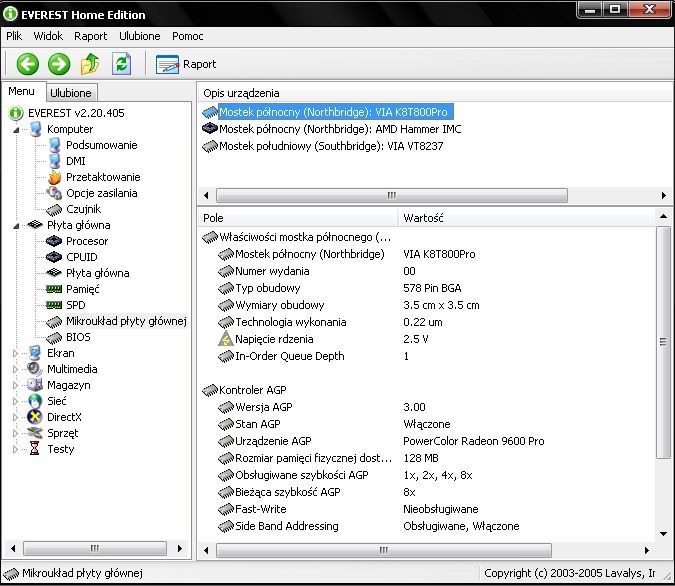Select the Typ obudowy row

point(426,288)
